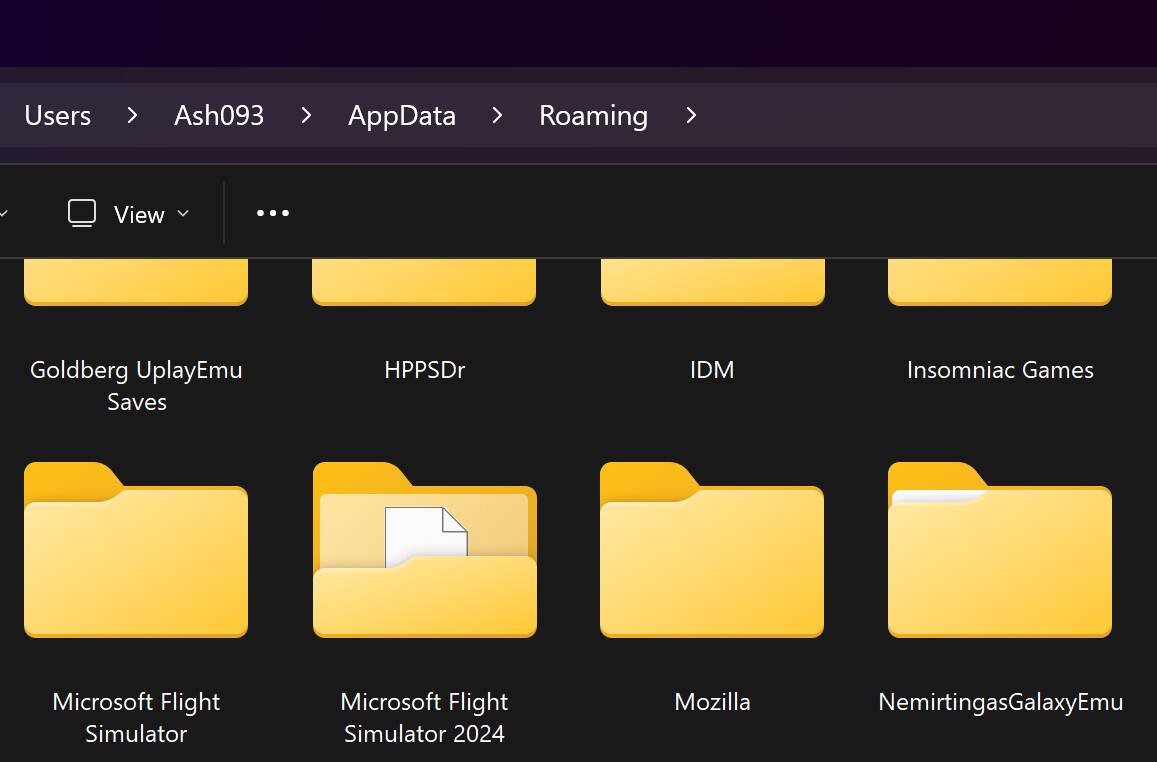
Task: Click the layout icon beside the View label
Action: coord(81,213)
